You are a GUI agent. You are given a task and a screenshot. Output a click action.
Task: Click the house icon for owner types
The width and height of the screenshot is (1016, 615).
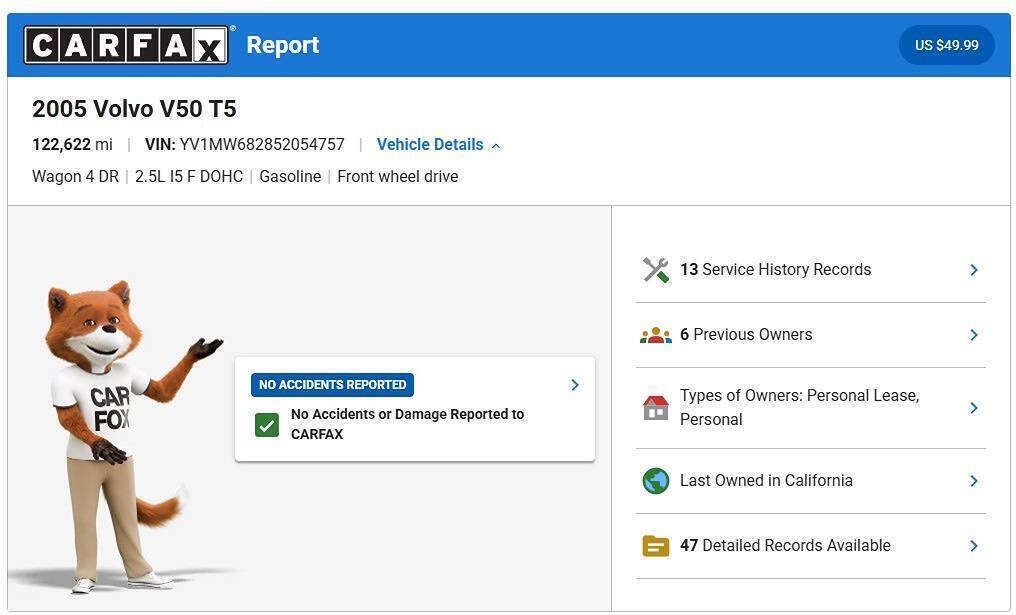656,408
